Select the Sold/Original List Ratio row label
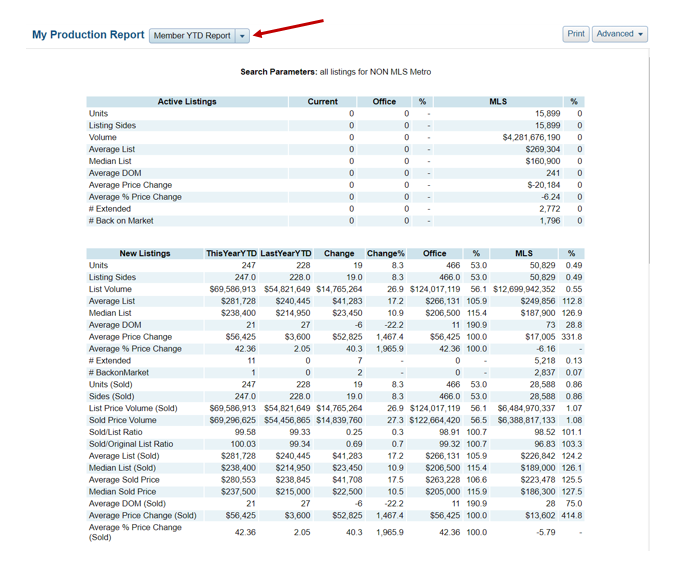Image resolution: width=692 pixels, height=562 pixels. [131, 444]
